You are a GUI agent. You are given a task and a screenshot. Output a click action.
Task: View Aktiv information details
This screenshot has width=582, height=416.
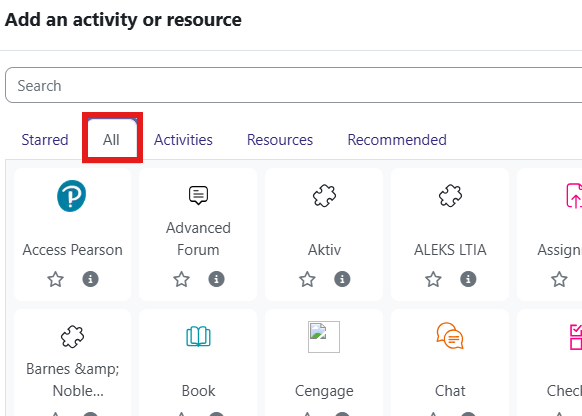pyautogui.click(x=342, y=279)
